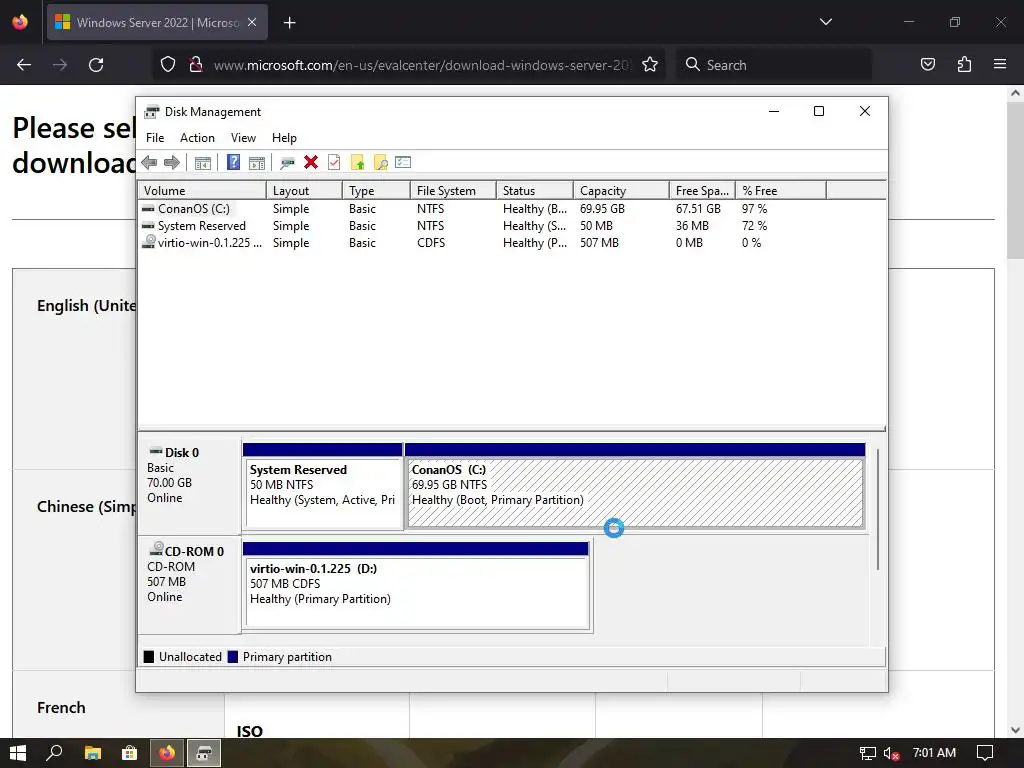Bookmark this page with the star icon
The height and width of the screenshot is (768, 1024).
pos(650,65)
